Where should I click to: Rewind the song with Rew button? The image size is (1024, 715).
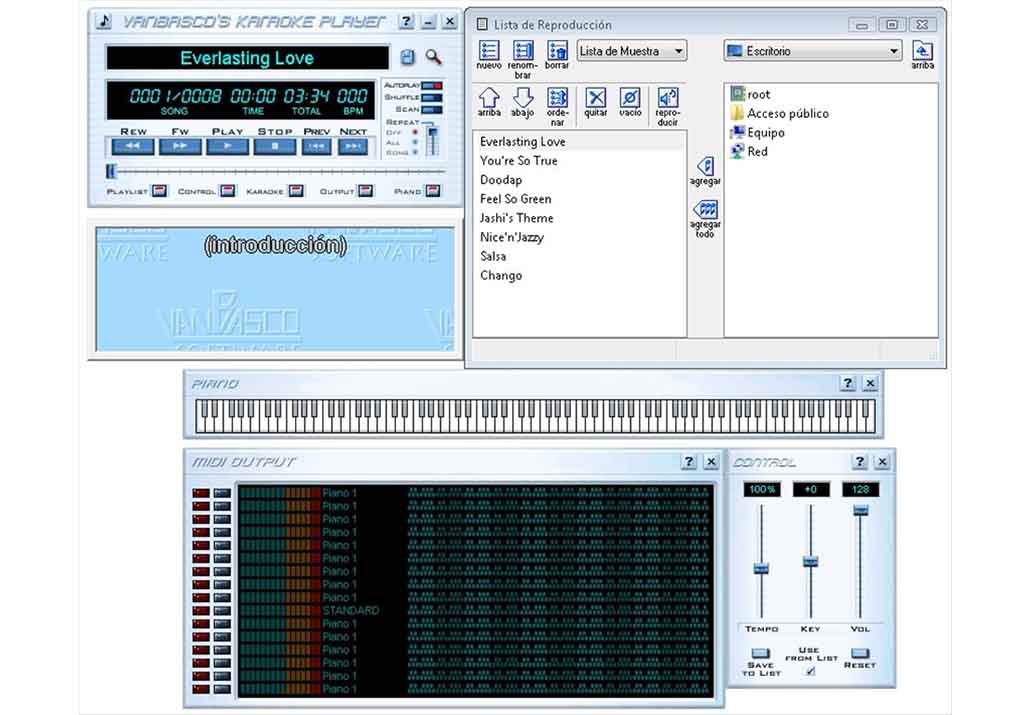[x=133, y=146]
